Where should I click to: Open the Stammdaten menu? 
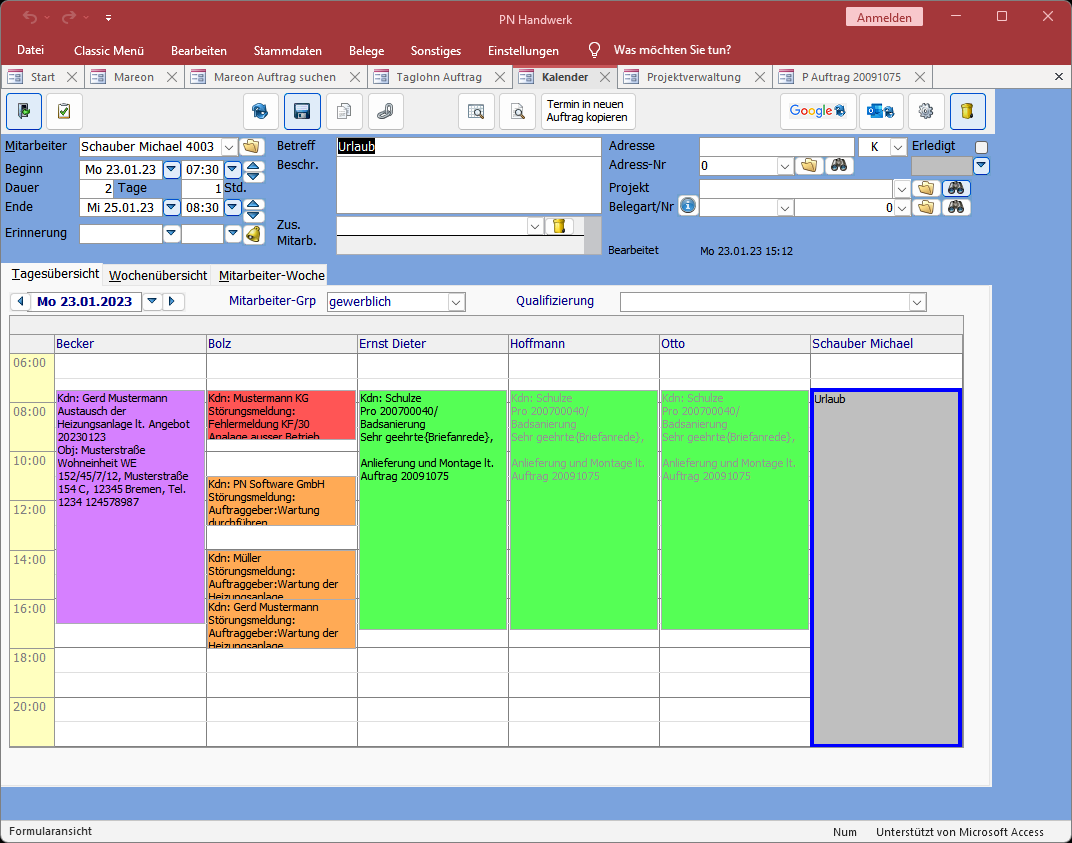pyautogui.click(x=287, y=50)
